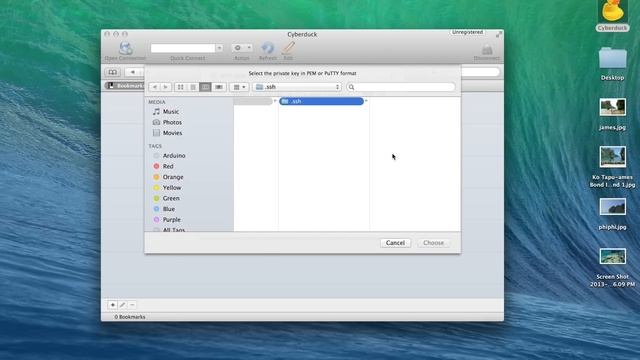Go forward in the file dialog
The image size is (640, 360).
tap(166, 87)
